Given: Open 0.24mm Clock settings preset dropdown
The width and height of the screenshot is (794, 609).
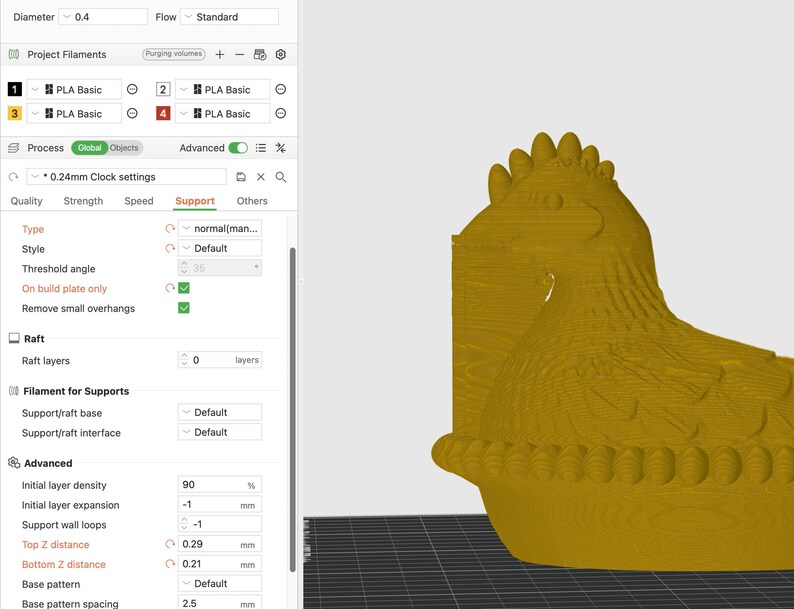Looking at the screenshot, I should click(126, 177).
